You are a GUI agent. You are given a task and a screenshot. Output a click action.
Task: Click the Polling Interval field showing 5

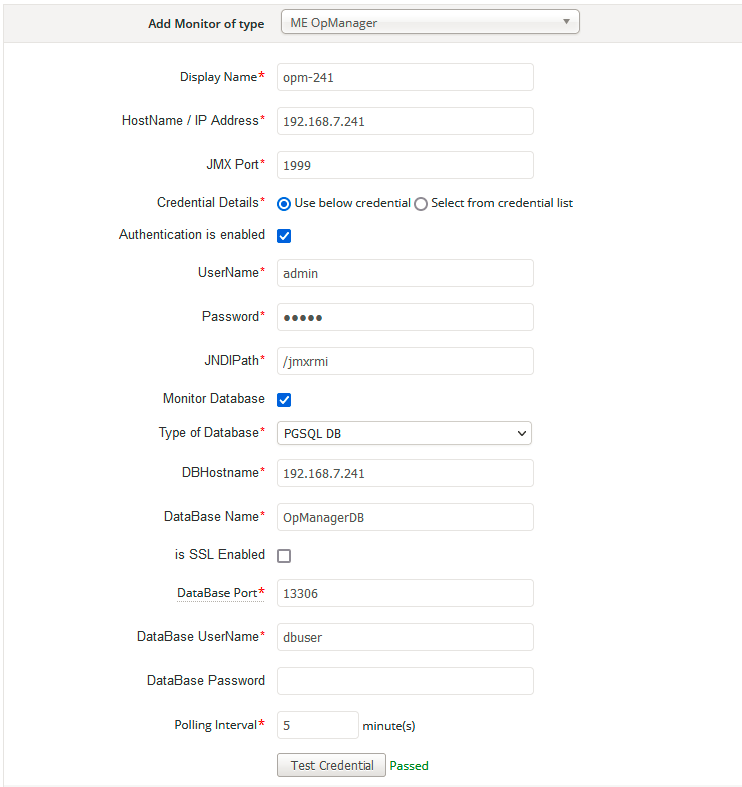click(x=318, y=725)
